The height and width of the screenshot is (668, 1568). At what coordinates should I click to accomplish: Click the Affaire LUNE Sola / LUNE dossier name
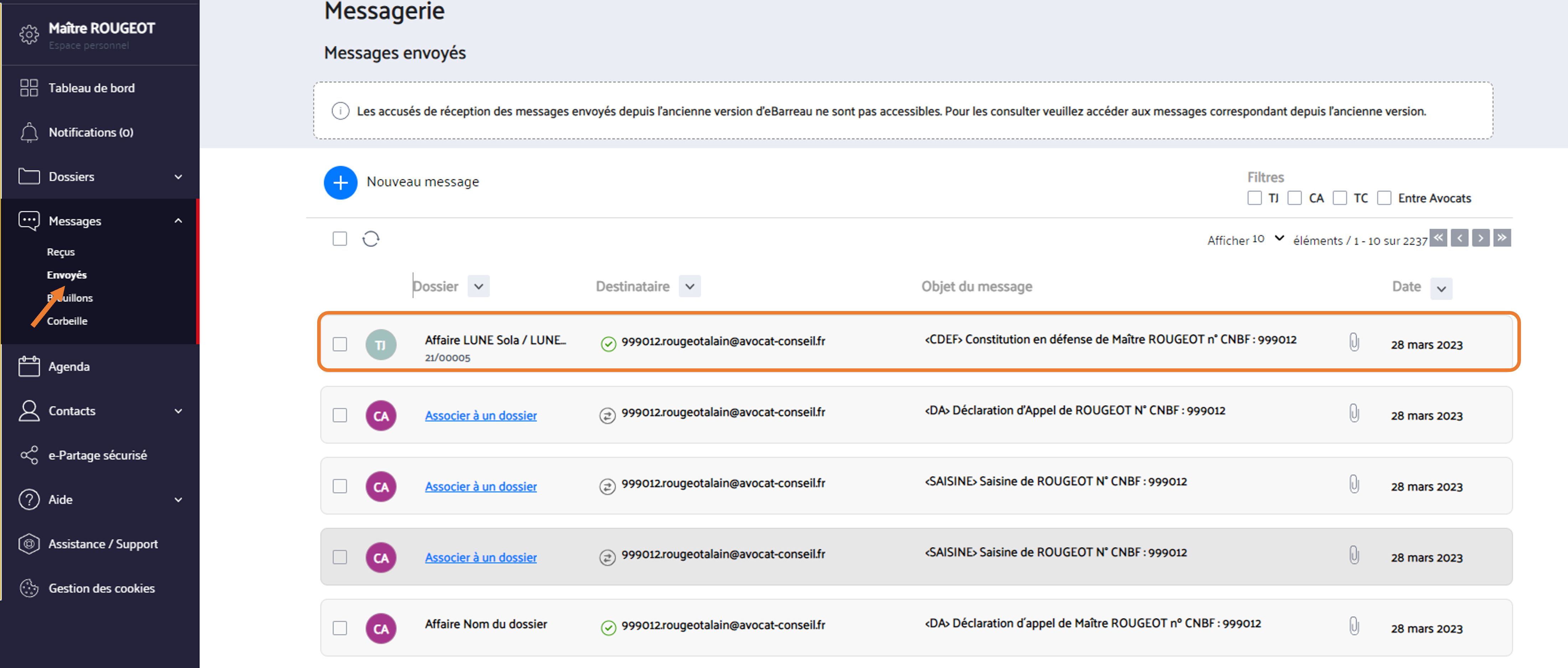(495, 340)
